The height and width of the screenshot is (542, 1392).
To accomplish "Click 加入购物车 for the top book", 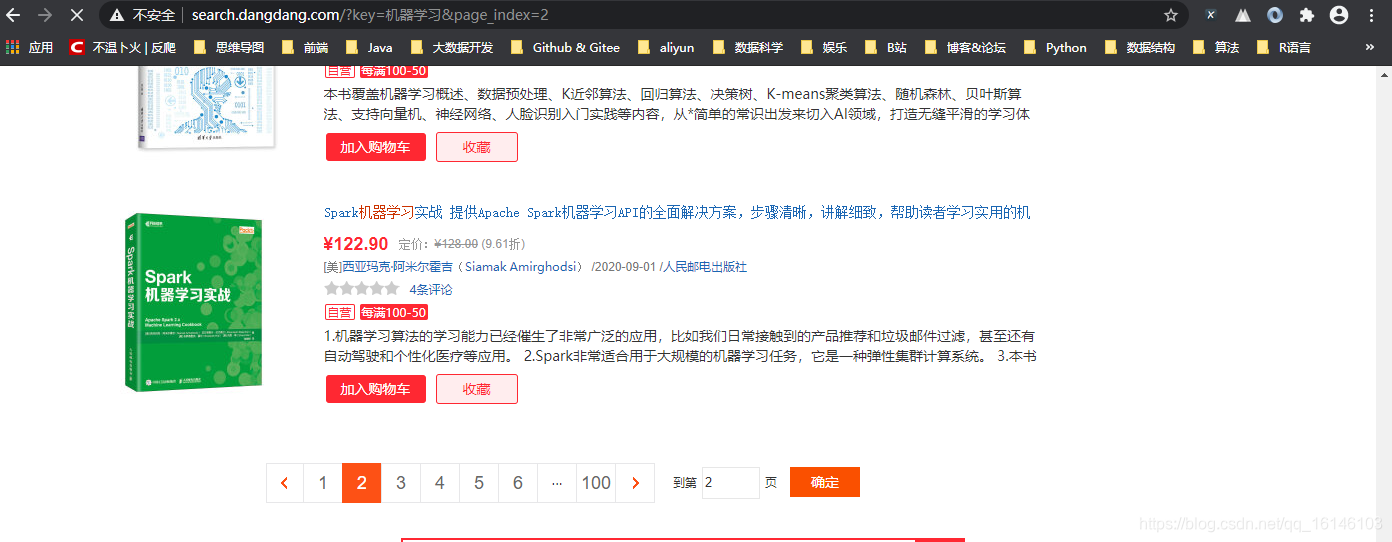I will click(x=375, y=147).
